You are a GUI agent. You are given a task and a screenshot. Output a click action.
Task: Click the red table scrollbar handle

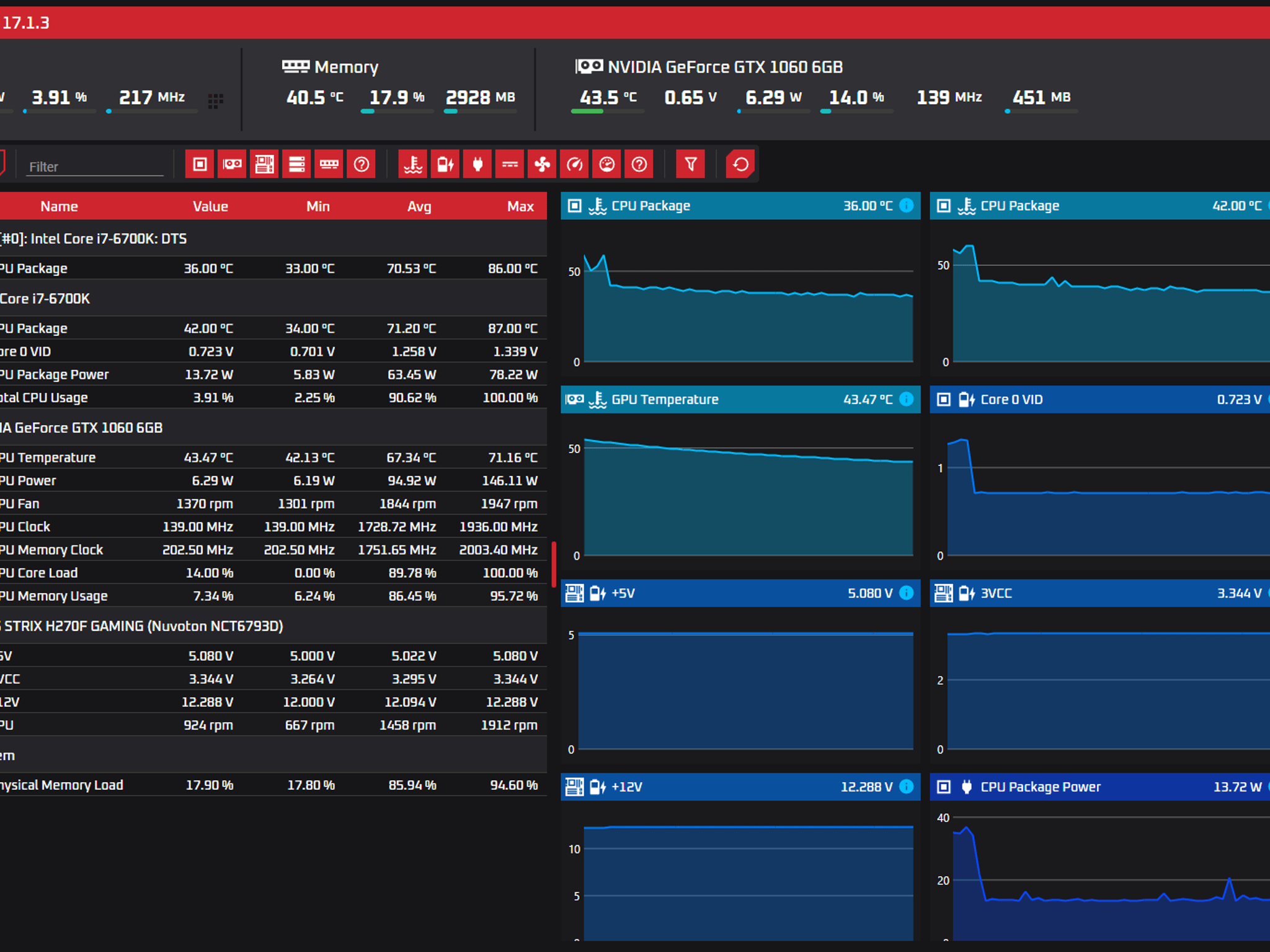(554, 565)
